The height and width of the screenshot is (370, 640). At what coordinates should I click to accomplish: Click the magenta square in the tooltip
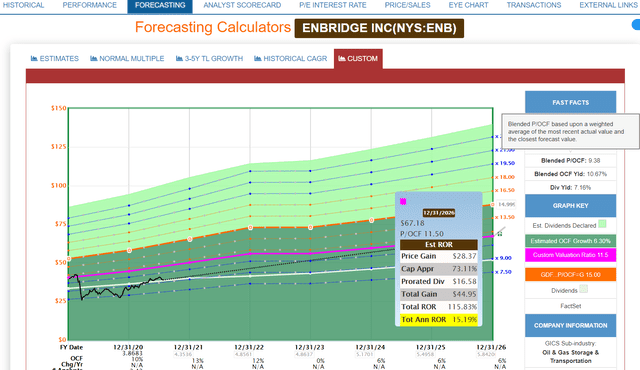coord(403,202)
